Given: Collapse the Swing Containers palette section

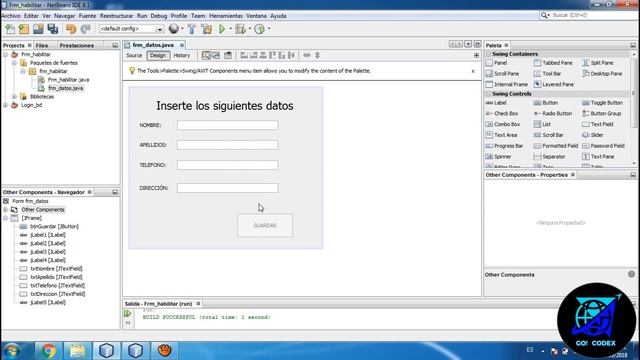Looking at the screenshot, I should (x=489, y=54).
